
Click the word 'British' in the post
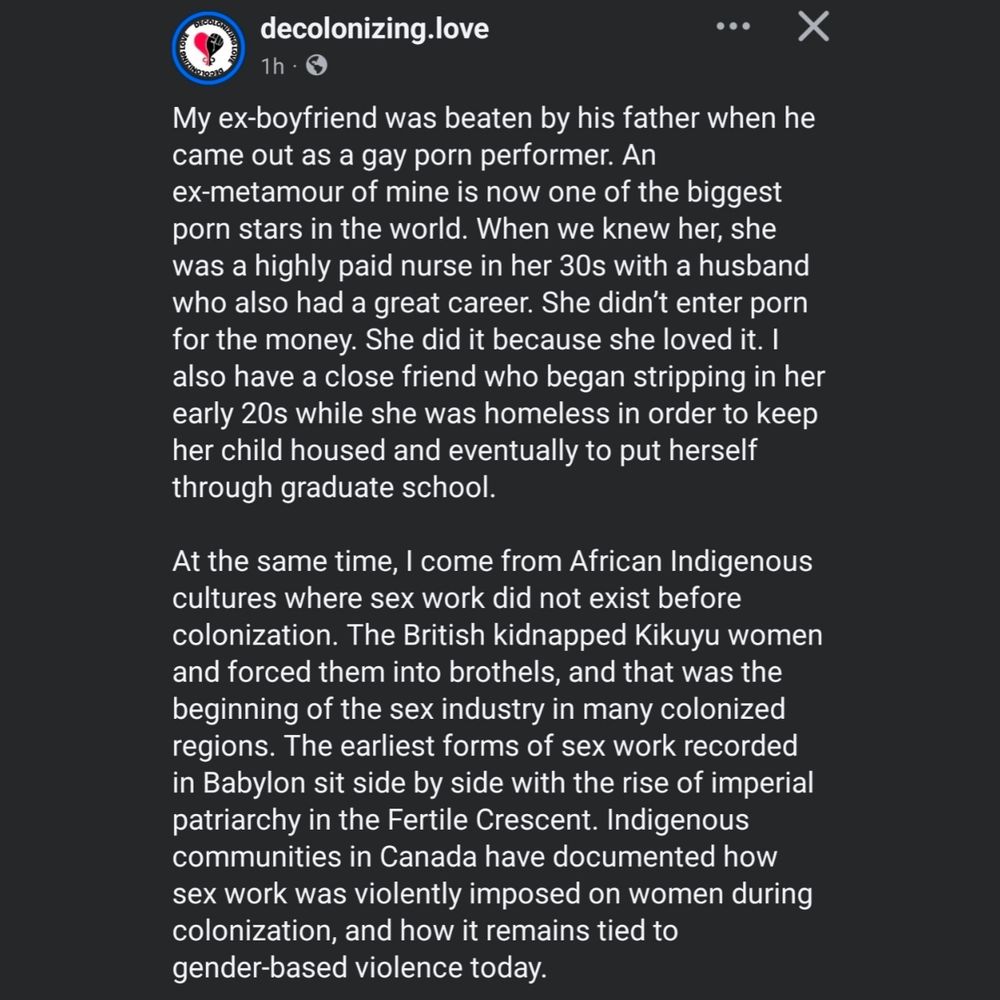coord(443,635)
